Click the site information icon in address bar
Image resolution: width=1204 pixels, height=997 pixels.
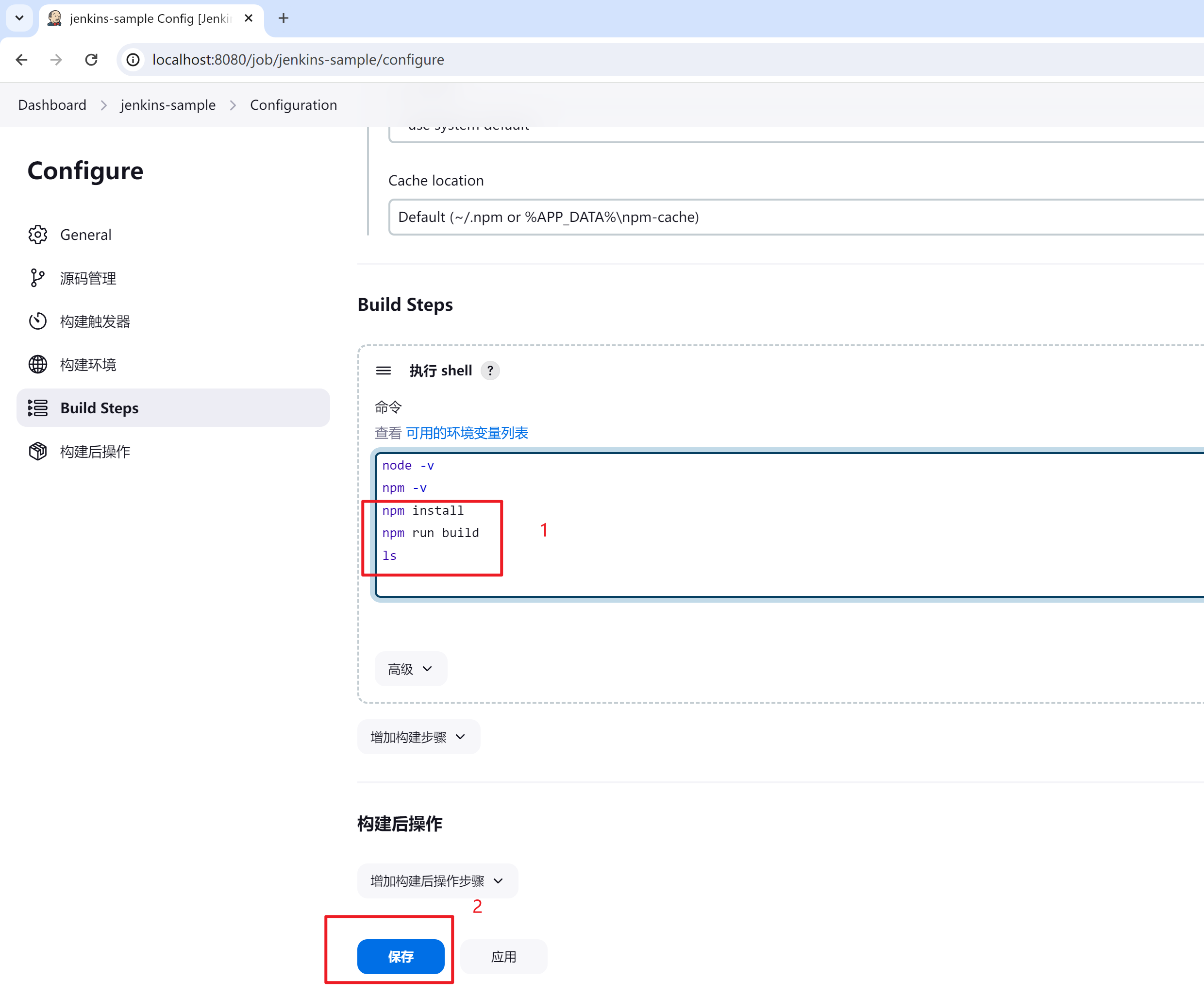pos(133,60)
